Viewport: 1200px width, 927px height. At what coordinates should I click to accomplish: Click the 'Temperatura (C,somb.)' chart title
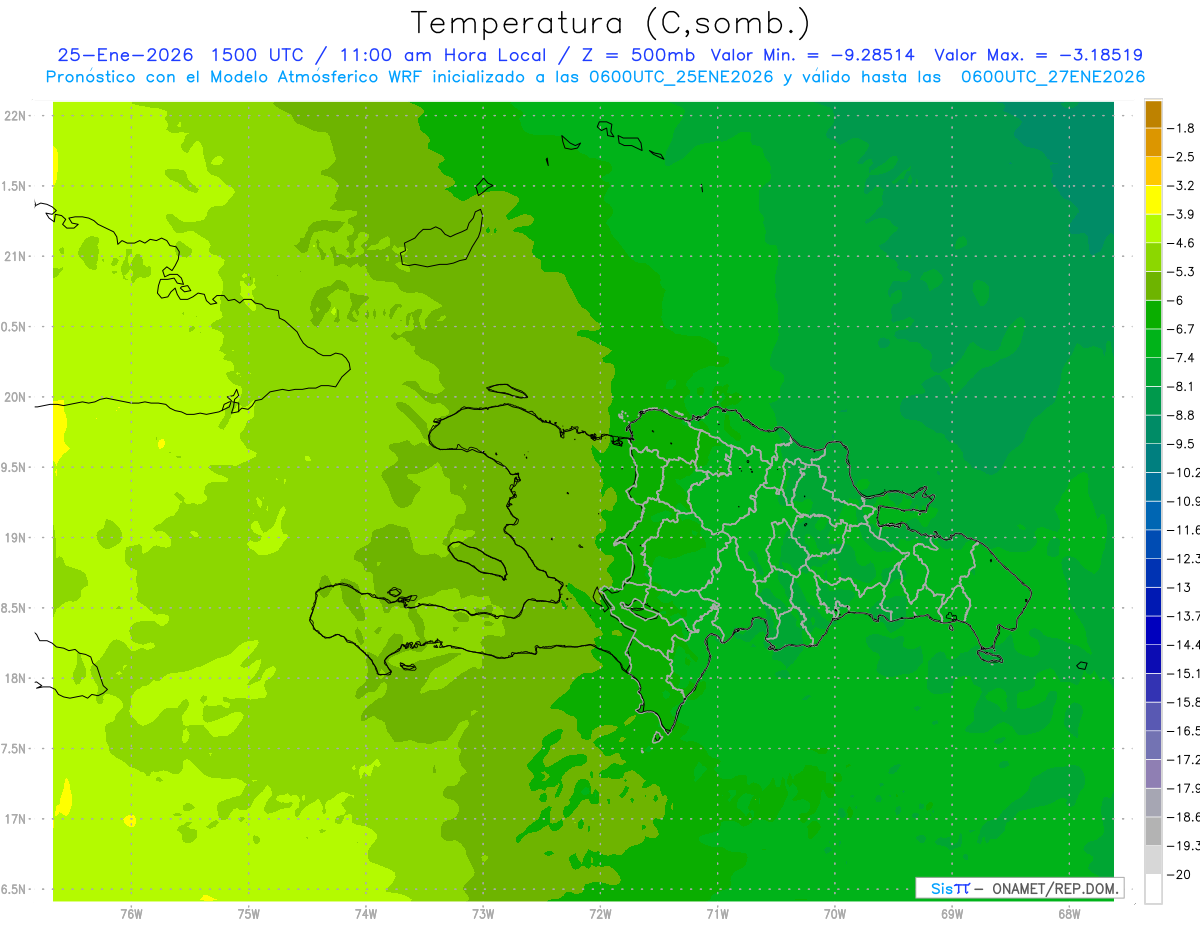611,22
